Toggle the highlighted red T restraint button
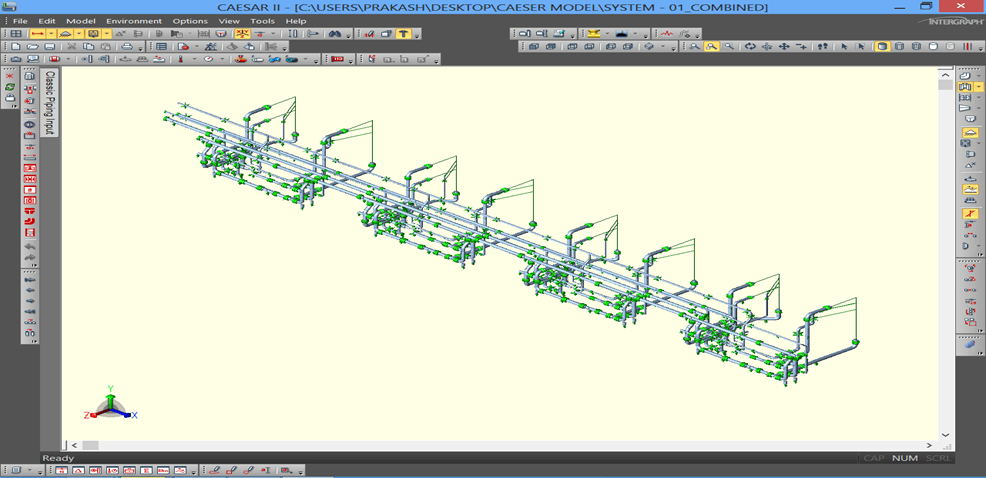The height and width of the screenshot is (478, 986). pos(403,34)
